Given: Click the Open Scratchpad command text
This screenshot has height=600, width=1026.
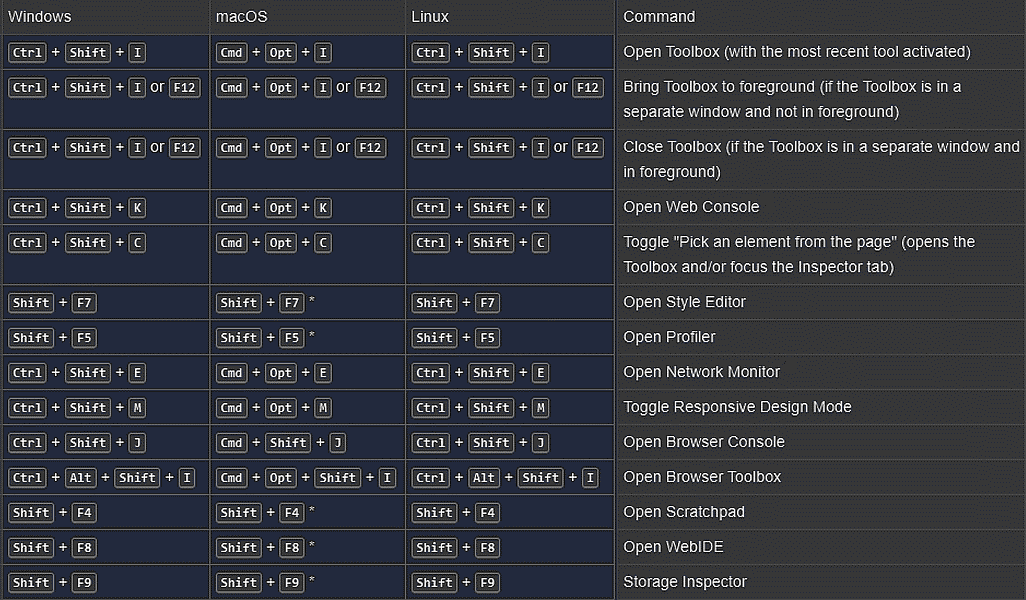Looking at the screenshot, I should (x=684, y=512).
